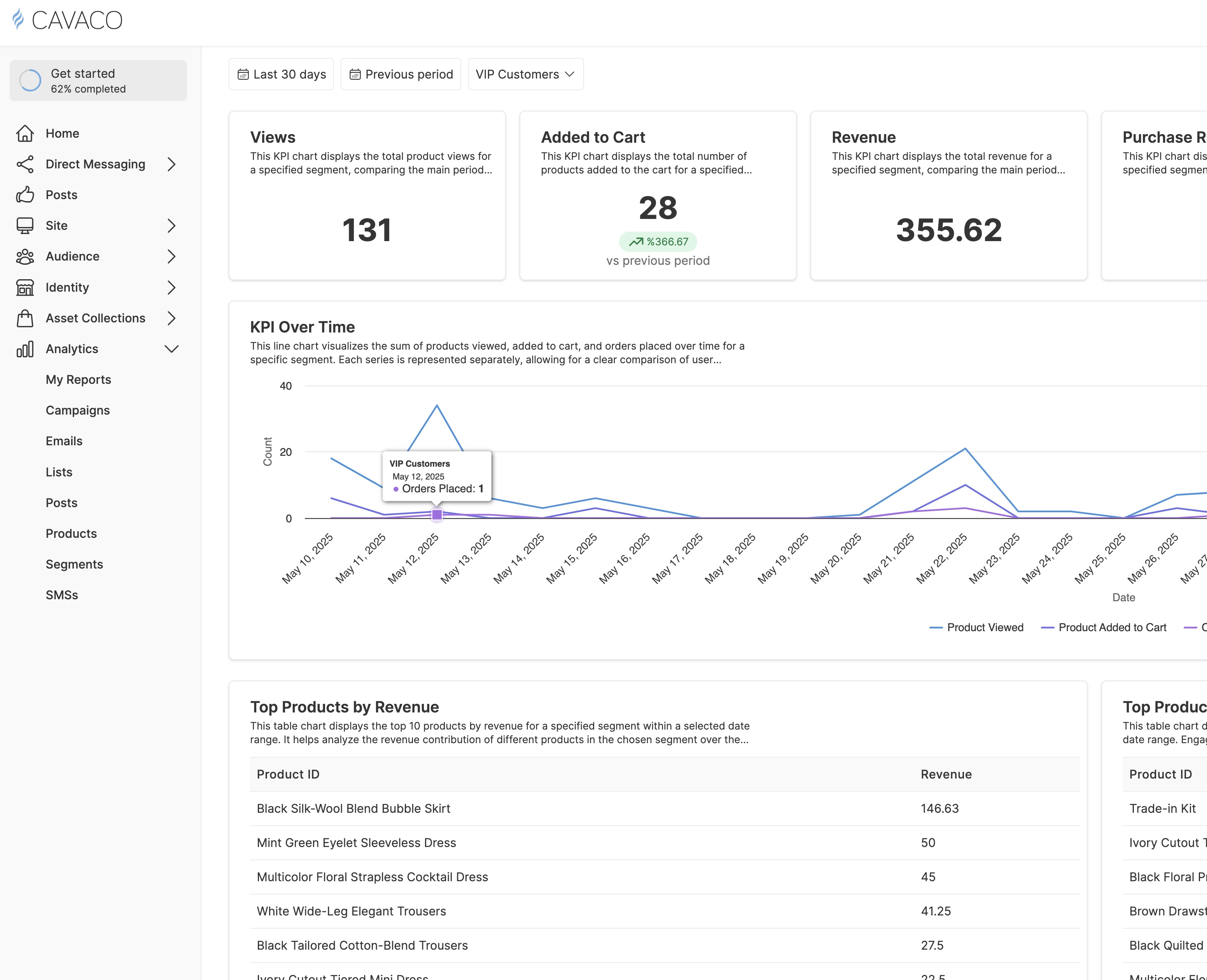
Task: Expand the Asset Collections submenu chevron
Action: coord(171,318)
